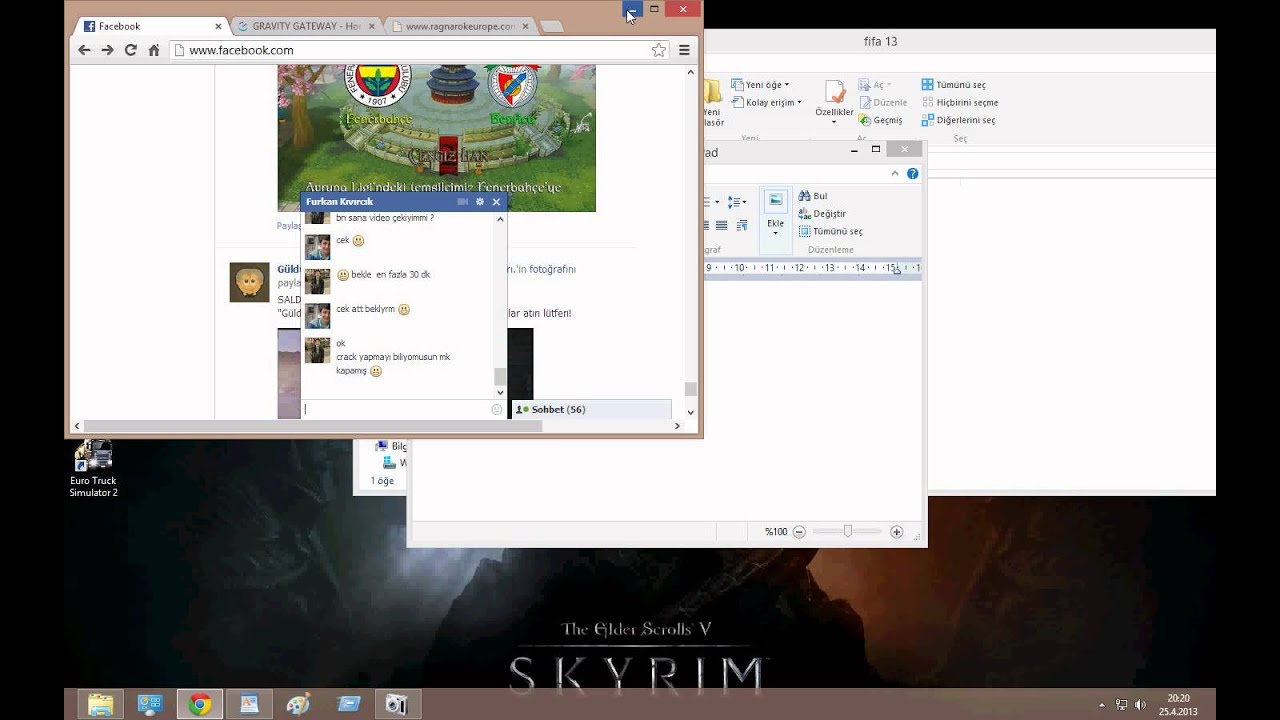Click the chat message input box
Screen dimensions: 1280x720
click(x=397, y=409)
